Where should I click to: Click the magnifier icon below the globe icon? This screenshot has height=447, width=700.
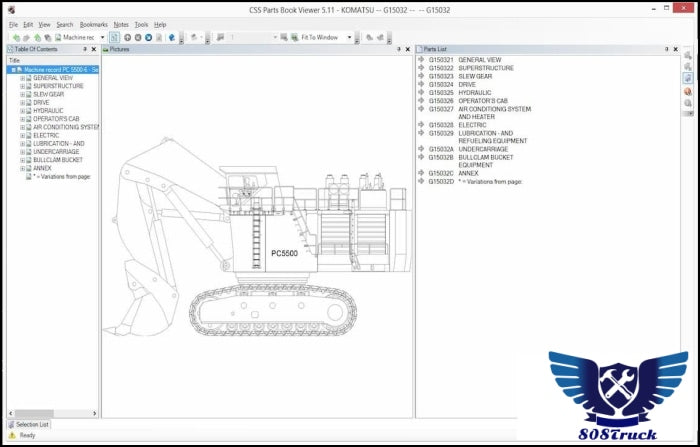pyautogui.click(x=688, y=104)
